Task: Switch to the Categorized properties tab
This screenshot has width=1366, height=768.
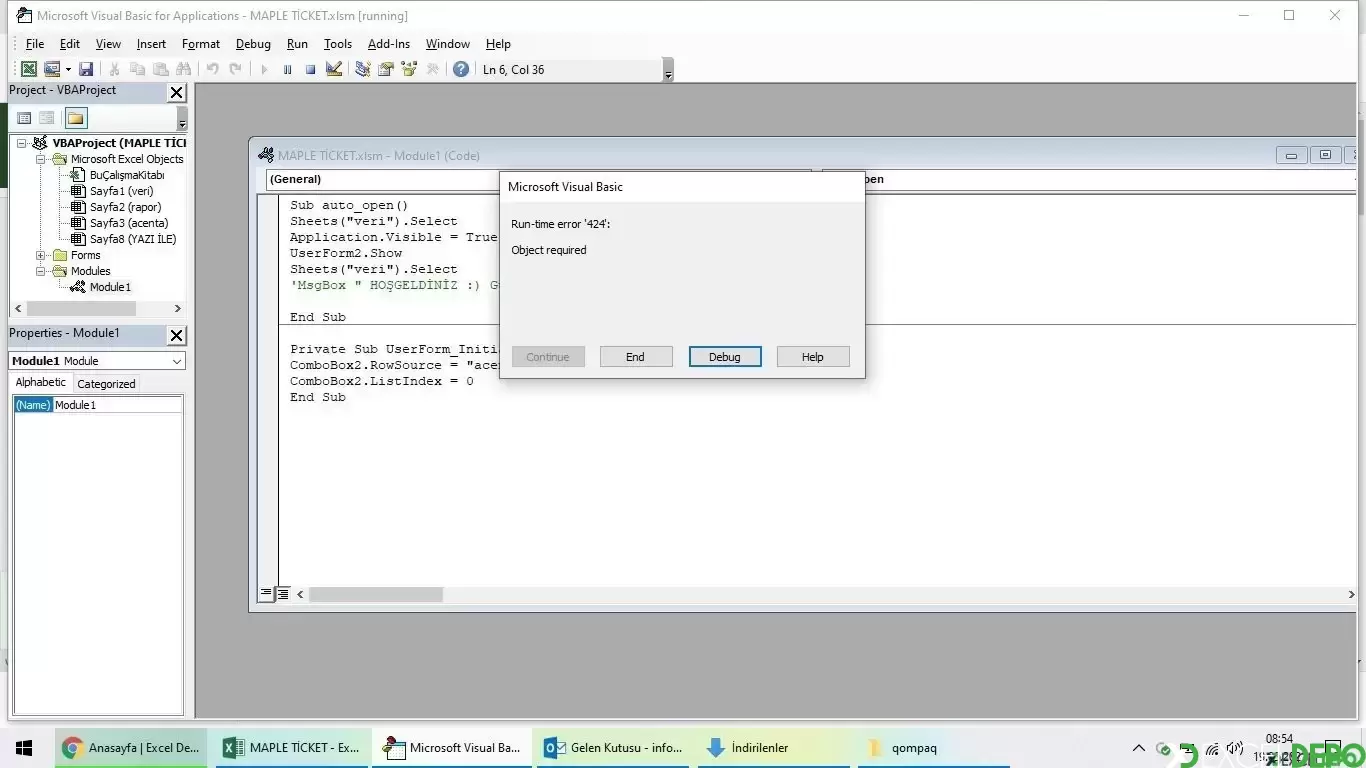Action: (x=106, y=384)
